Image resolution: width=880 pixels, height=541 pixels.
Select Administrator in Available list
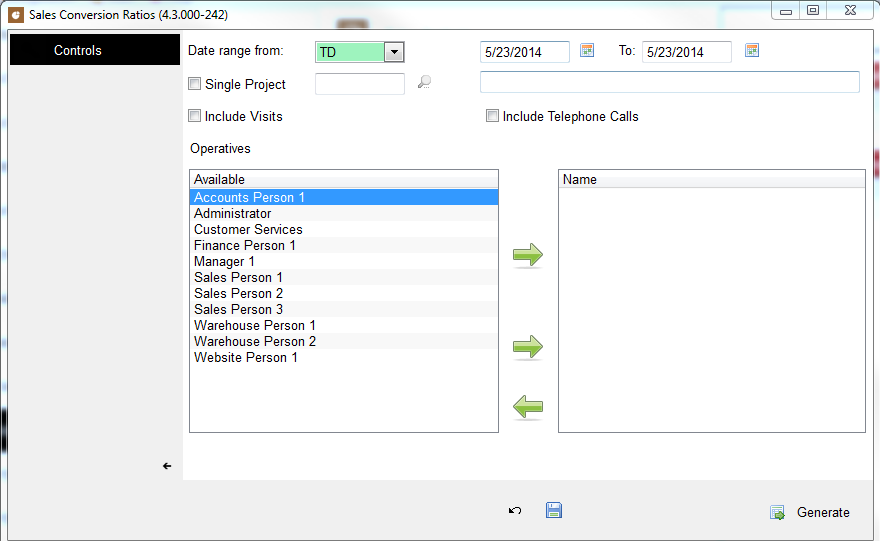(343, 213)
